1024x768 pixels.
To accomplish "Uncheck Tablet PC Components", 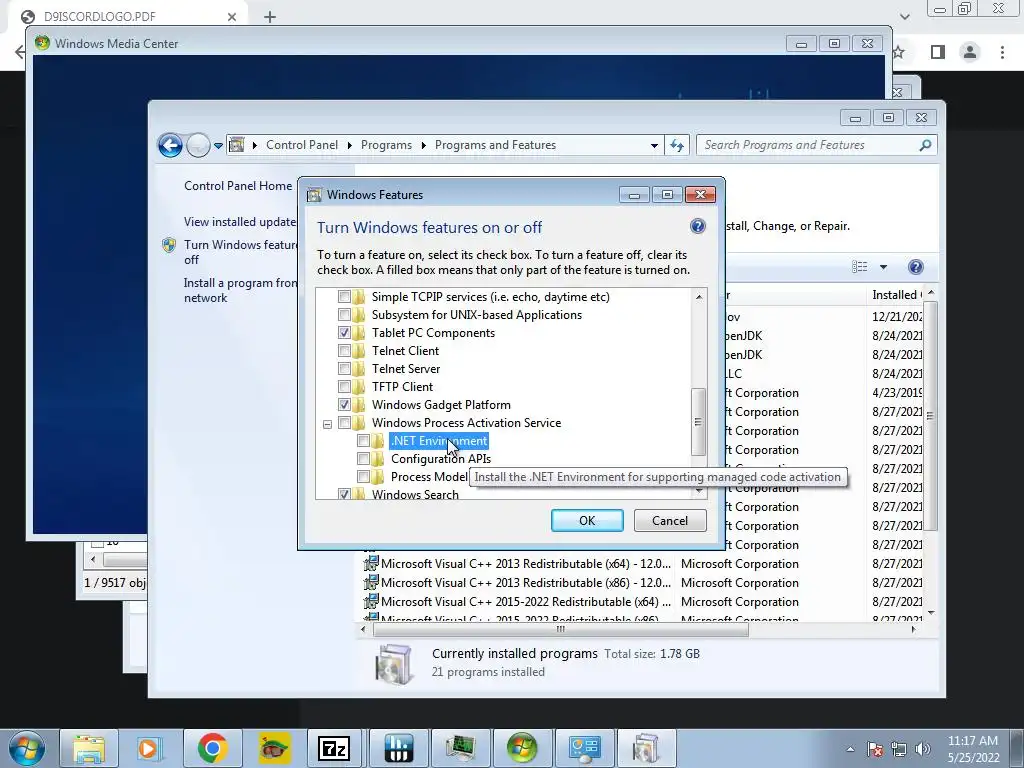I will pyautogui.click(x=344, y=332).
